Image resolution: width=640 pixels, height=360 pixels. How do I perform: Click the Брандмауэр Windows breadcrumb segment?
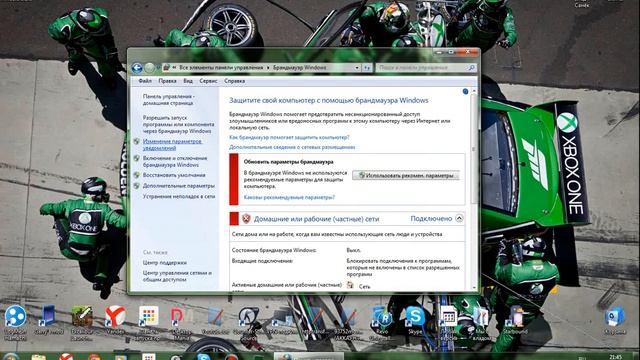coord(299,67)
